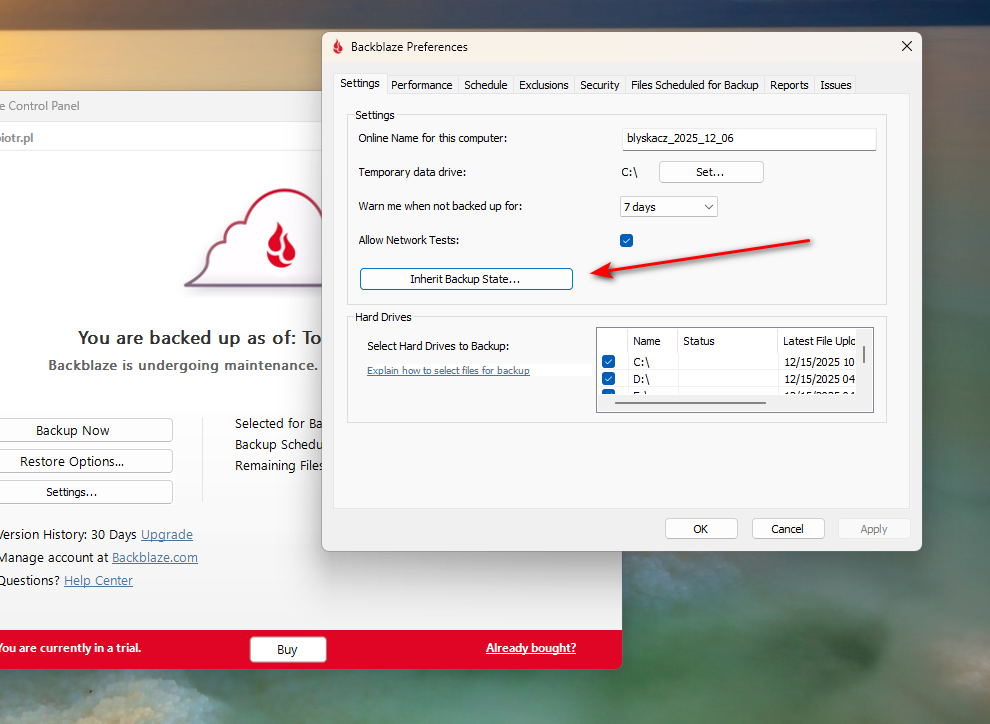Switch to the Performance tab

pyautogui.click(x=421, y=85)
